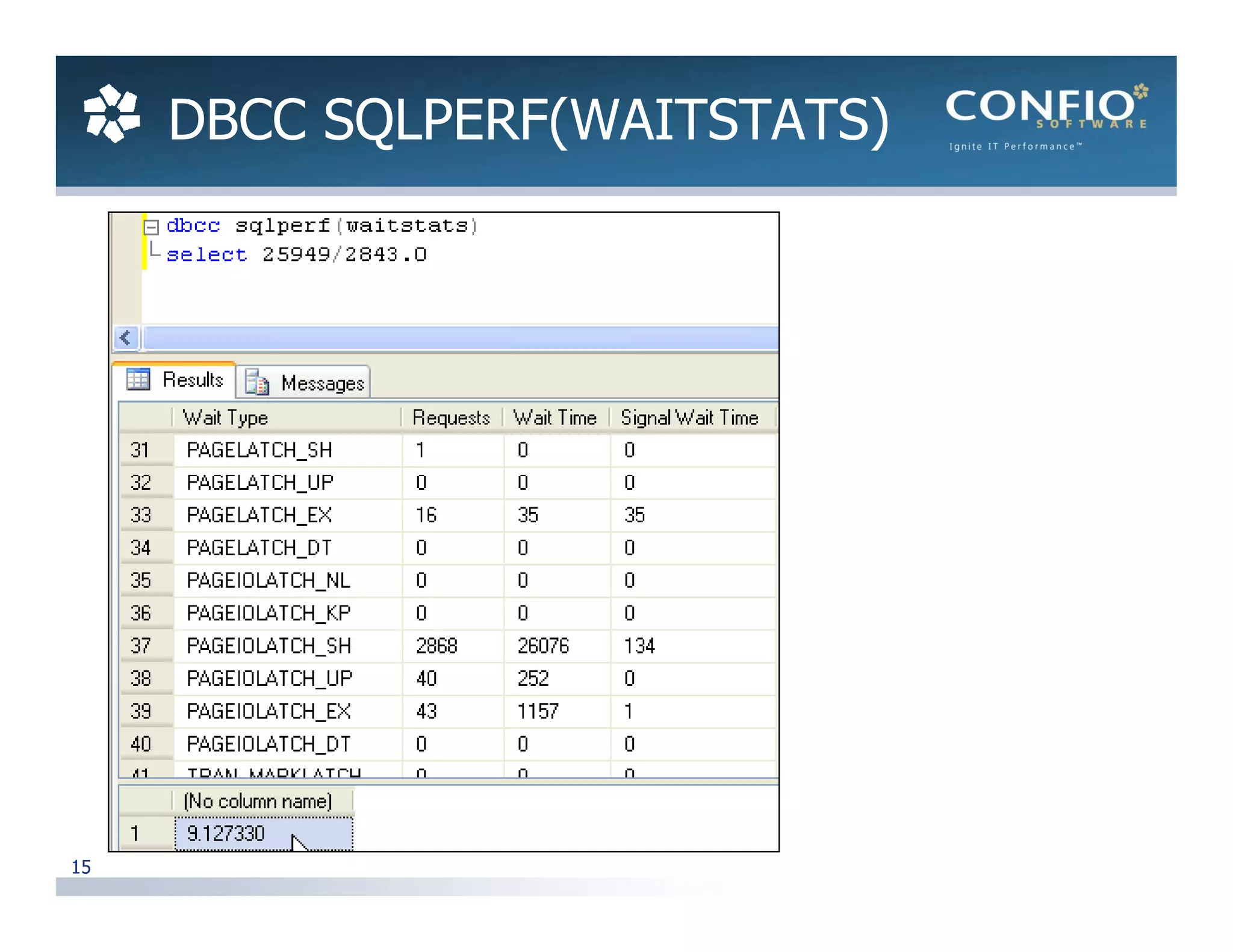Click the PAGEIOLATCH_DT cell
1233x952 pixels.
(288, 744)
